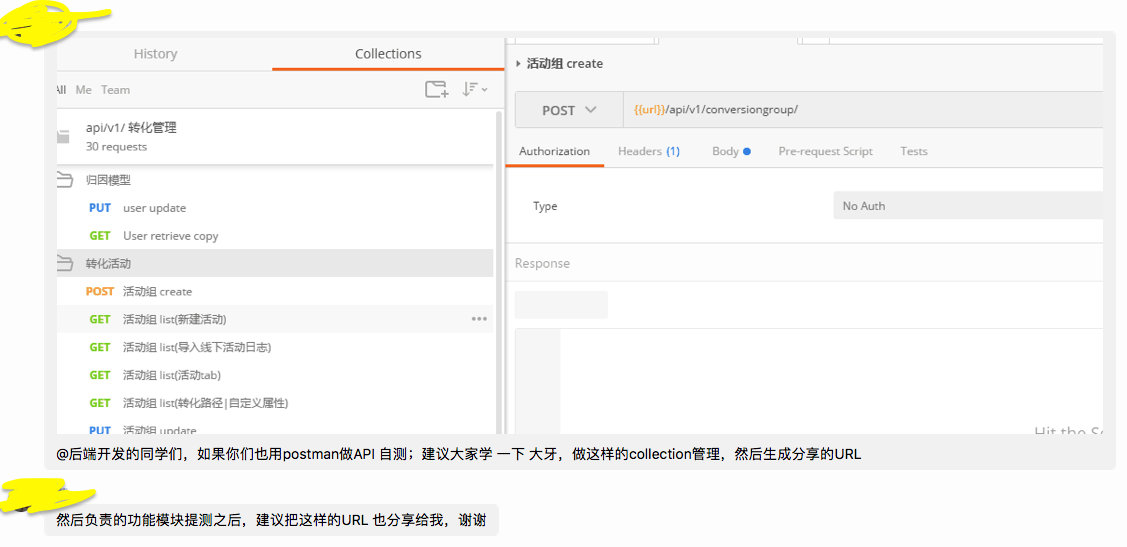This screenshot has width=1127, height=547.
Task: Click the 归因模型 folder icon
Action: (x=65, y=180)
